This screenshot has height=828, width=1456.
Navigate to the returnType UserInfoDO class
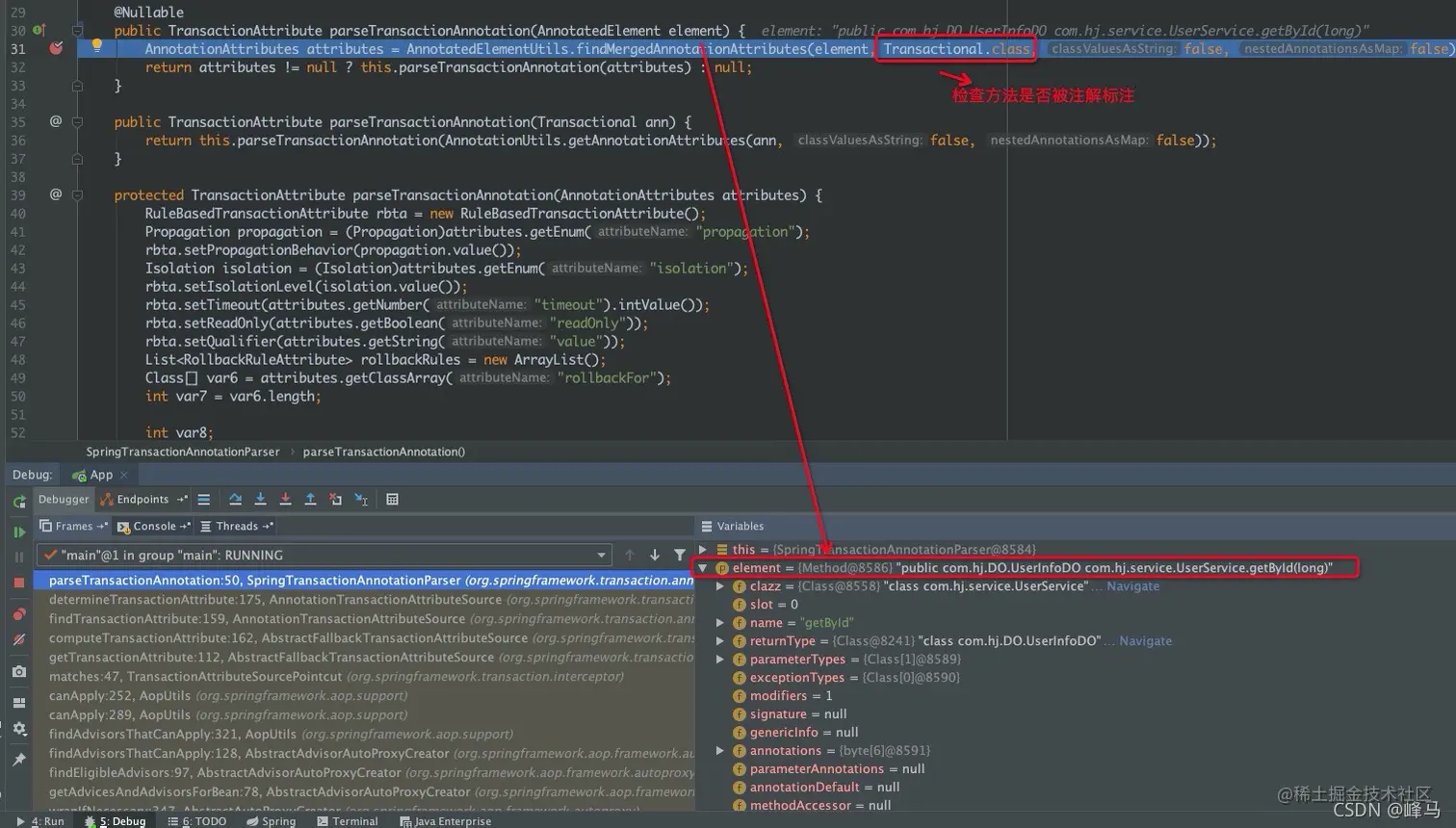pos(1145,640)
